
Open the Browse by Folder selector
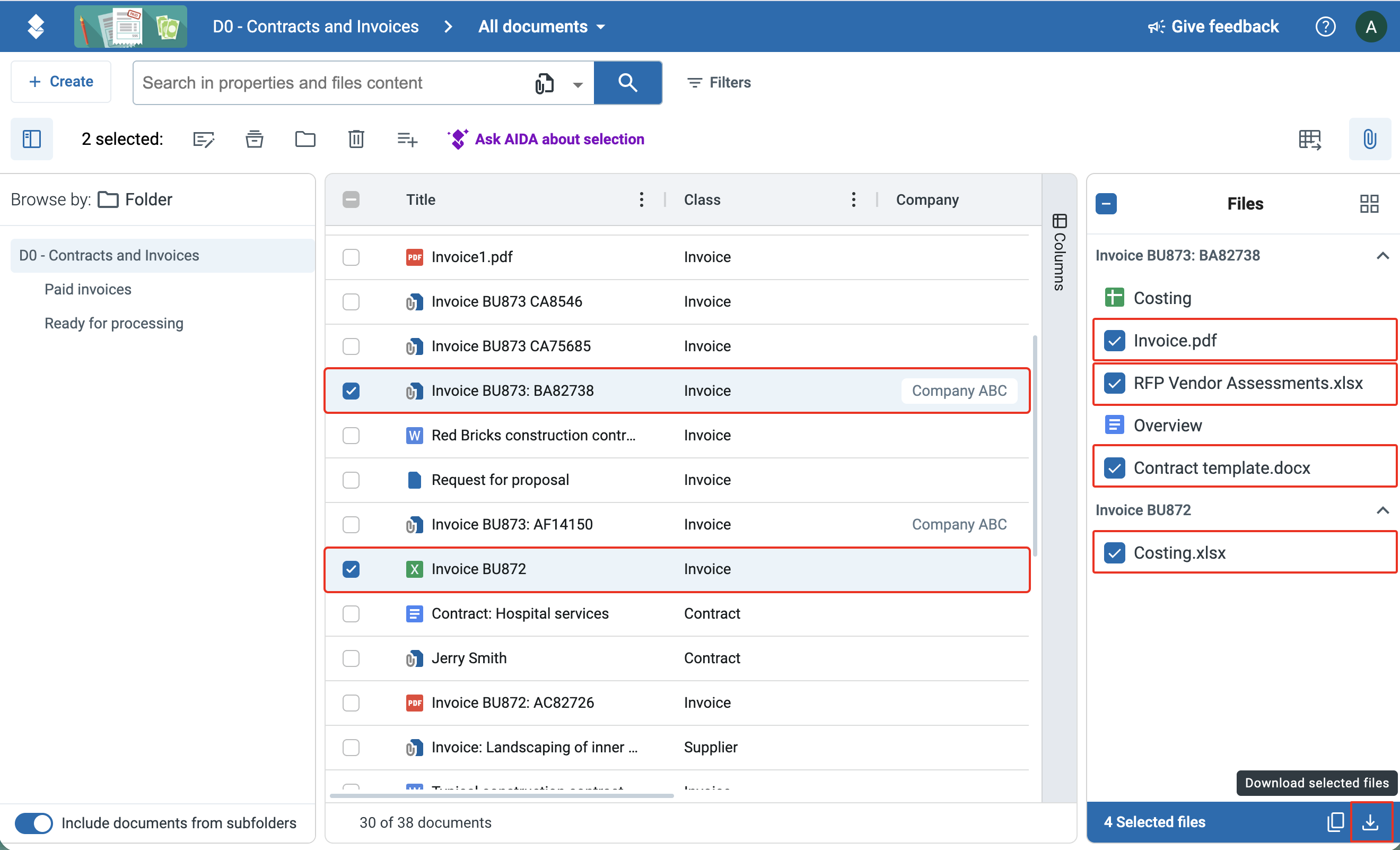tap(135, 200)
